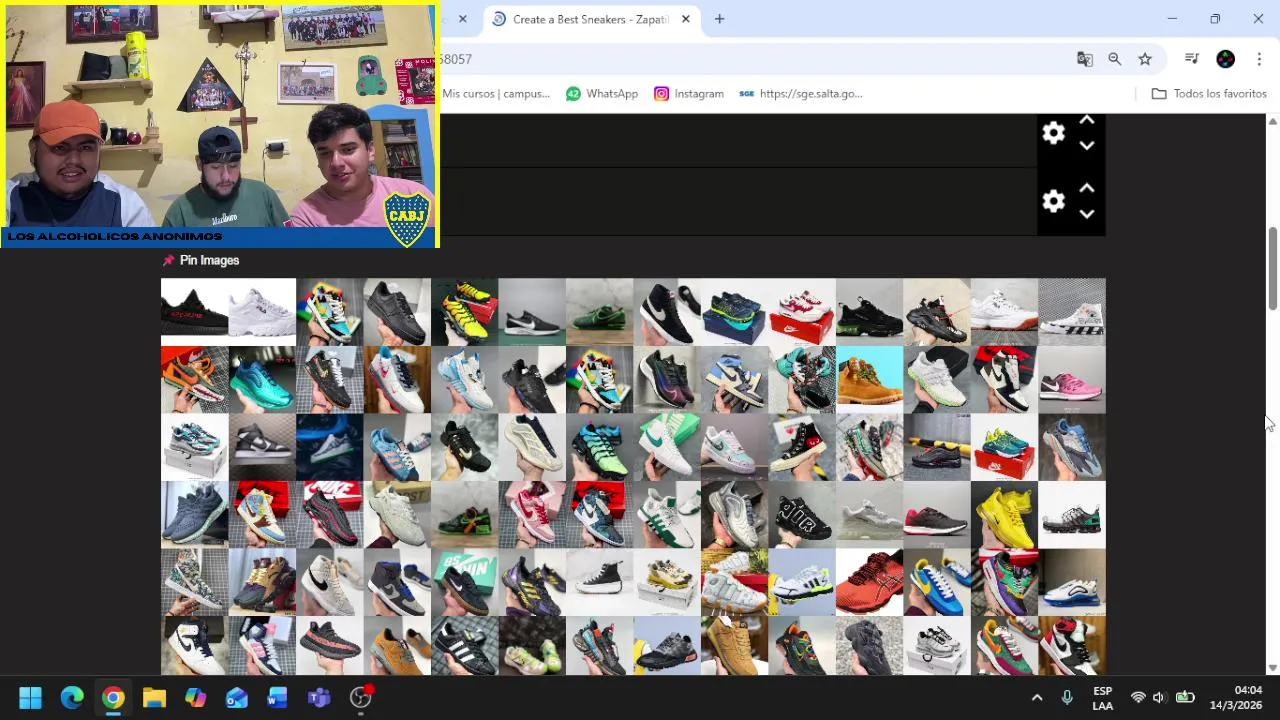The height and width of the screenshot is (720, 1280).
Task: Open Windows Start menu
Action: 31,698
